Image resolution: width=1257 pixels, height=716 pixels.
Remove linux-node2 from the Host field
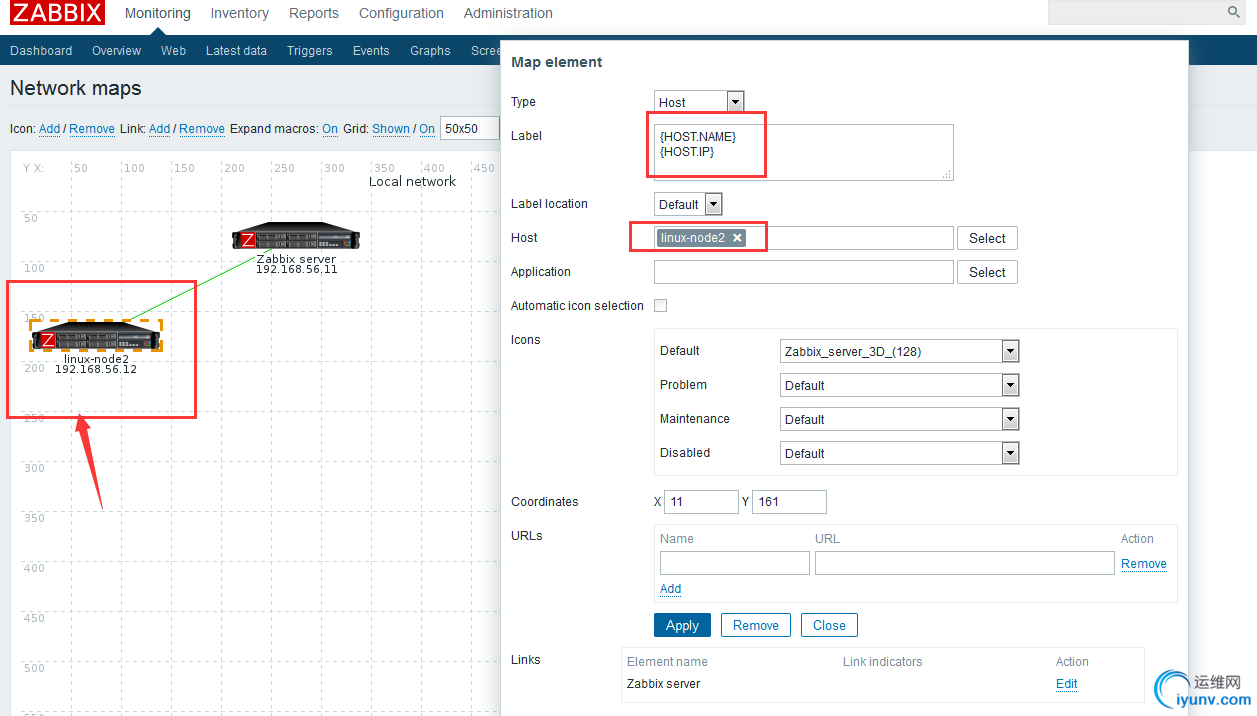[x=737, y=238]
